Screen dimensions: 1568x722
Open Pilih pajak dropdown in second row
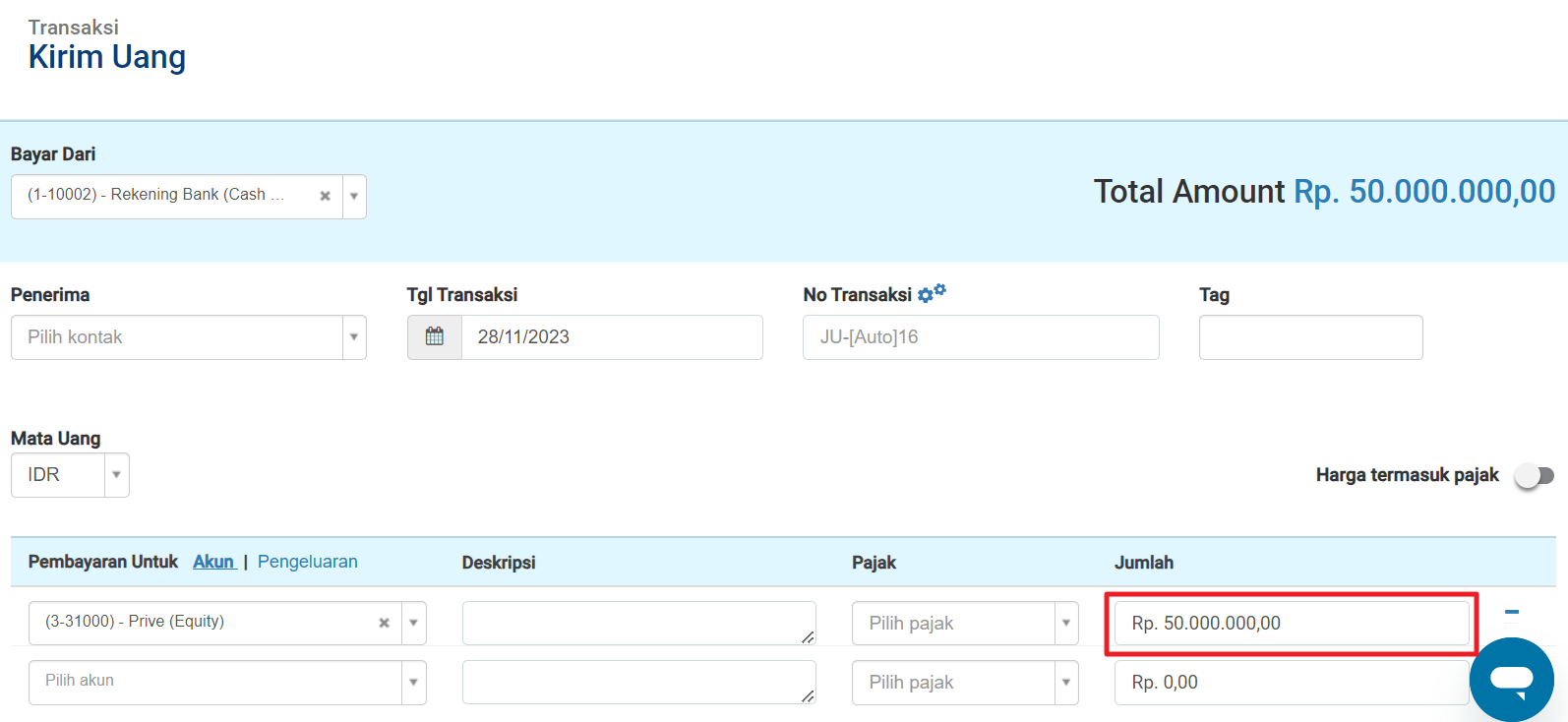click(965, 683)
